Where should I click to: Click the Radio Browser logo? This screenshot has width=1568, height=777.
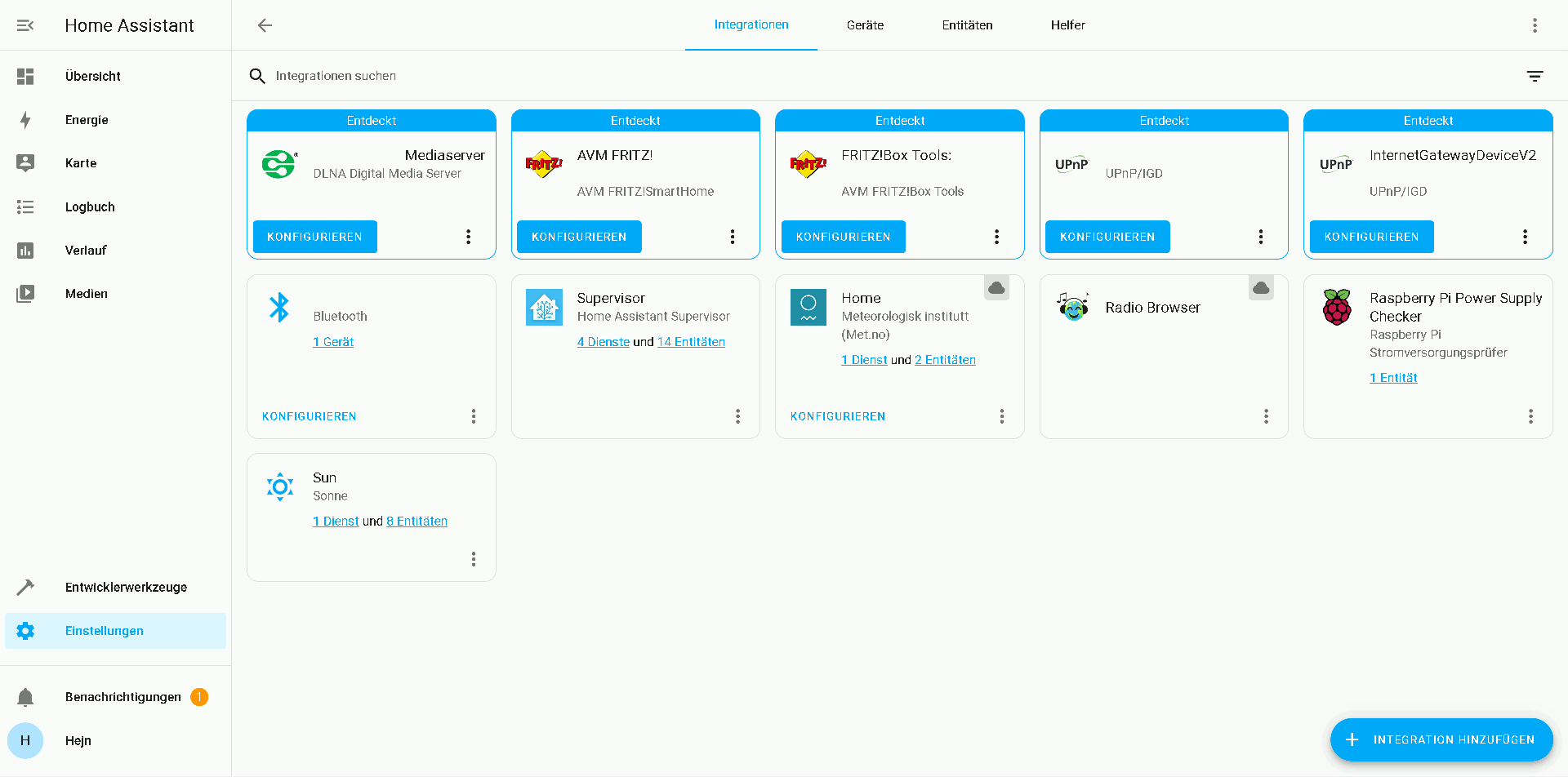(1072, 307)
